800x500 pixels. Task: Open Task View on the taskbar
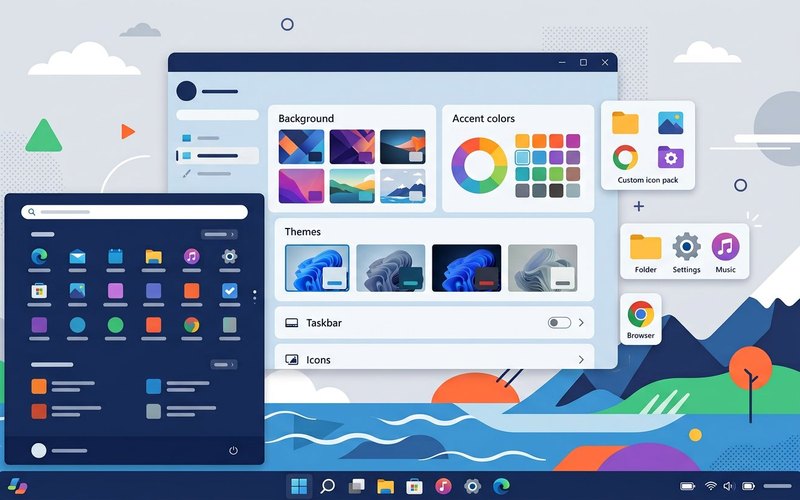[356, 486]
